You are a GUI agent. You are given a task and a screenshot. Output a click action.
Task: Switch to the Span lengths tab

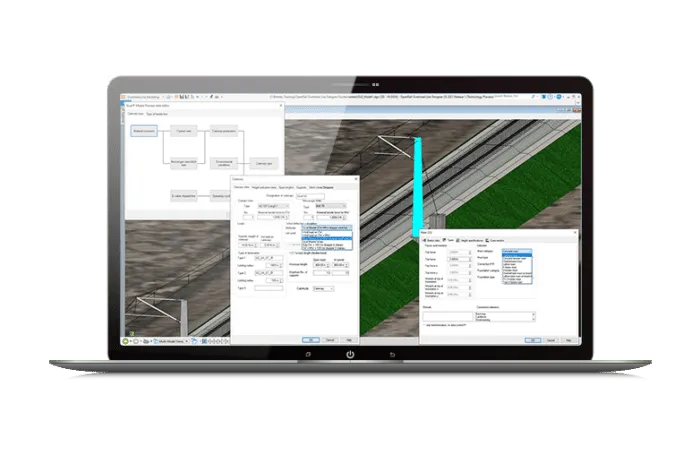pyautogui.click(x=286, y=186)
